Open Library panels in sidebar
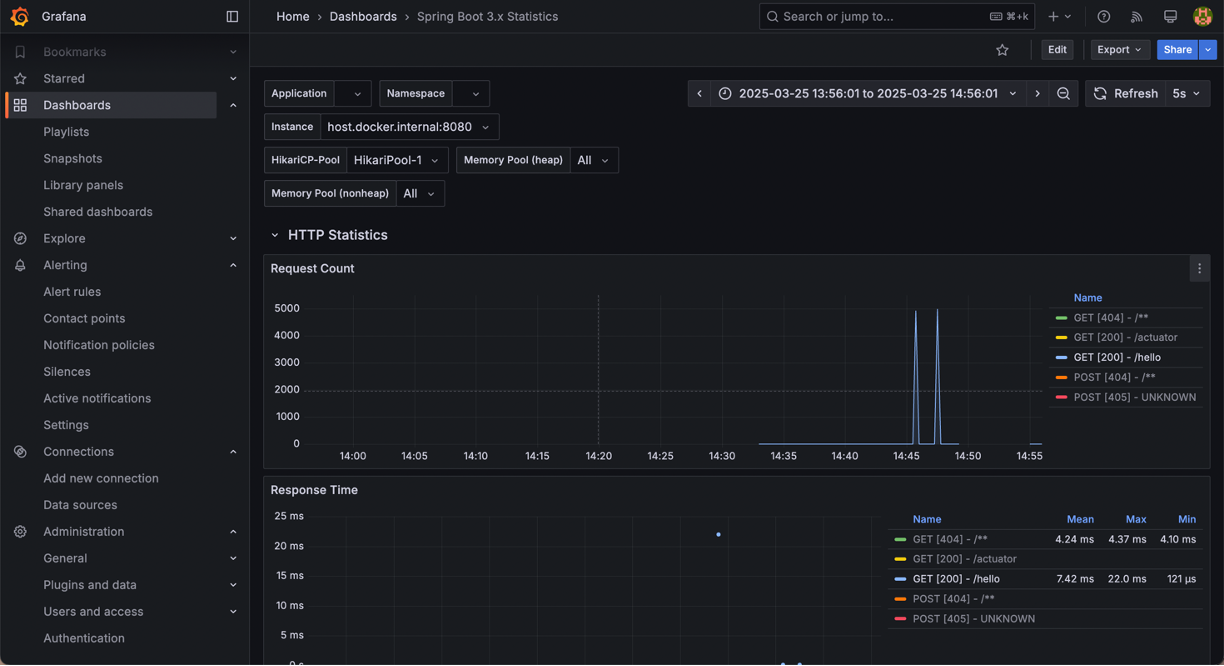1224x666 pixels. (x=83, y=185)
